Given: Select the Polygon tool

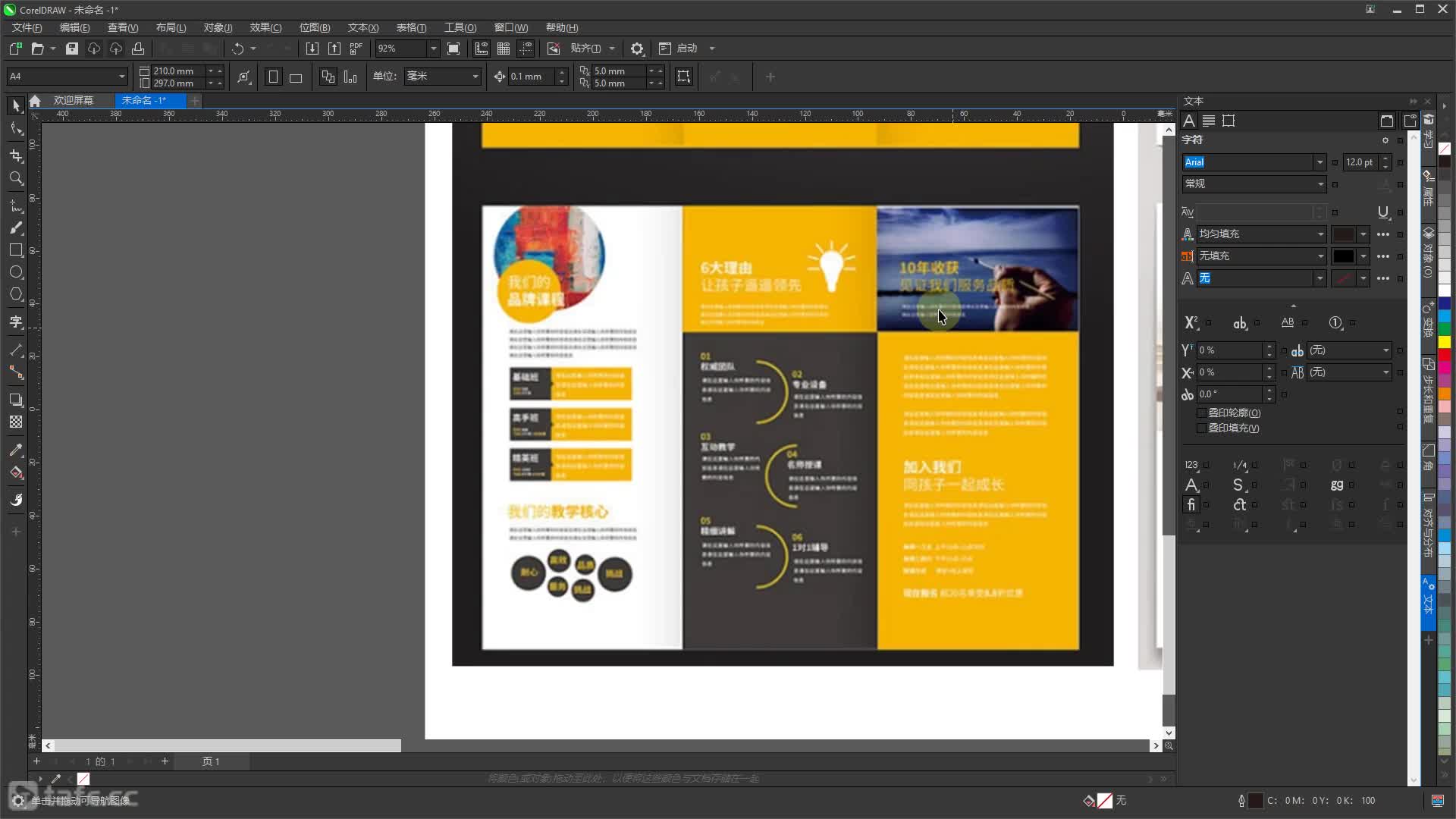Looking at the screenshot, I should click(x=16, y=294).
